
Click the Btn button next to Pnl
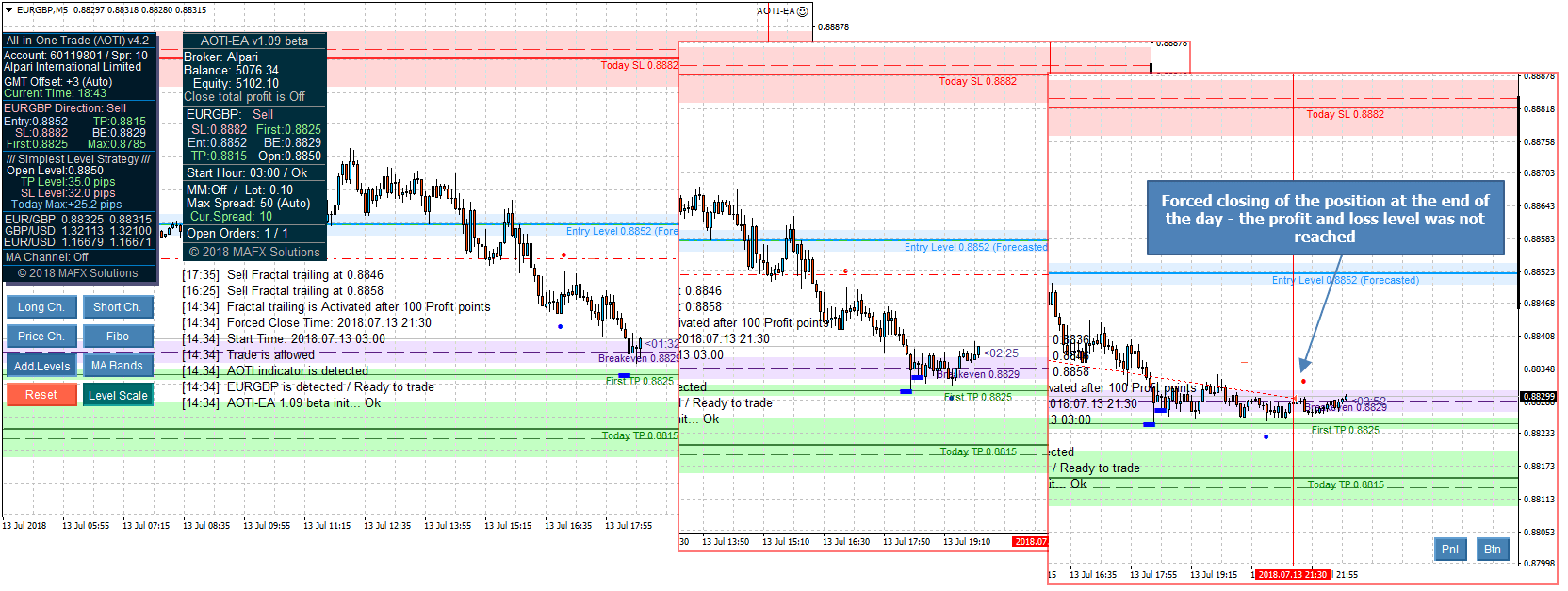pyautogui.click(x=1493, y=550)
